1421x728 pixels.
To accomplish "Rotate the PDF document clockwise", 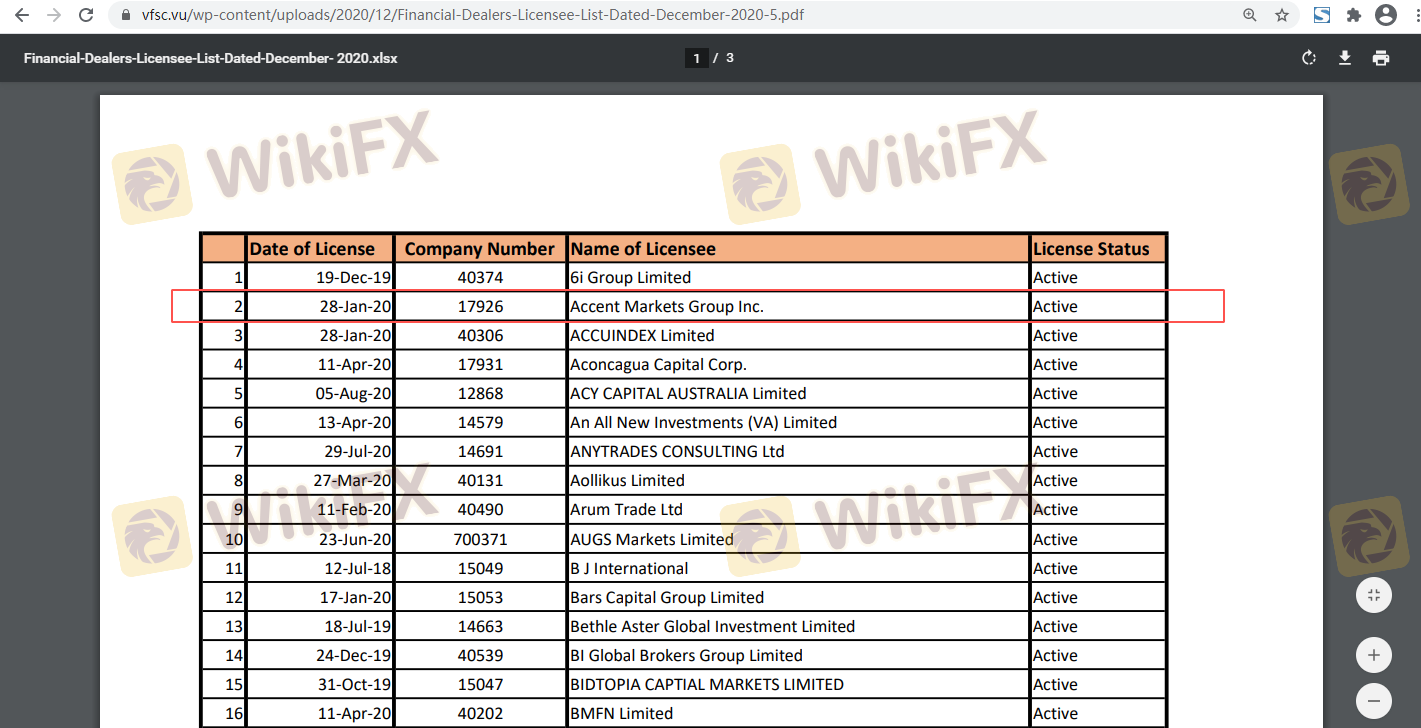I will pyautogui.click(x=1308, y=58).
